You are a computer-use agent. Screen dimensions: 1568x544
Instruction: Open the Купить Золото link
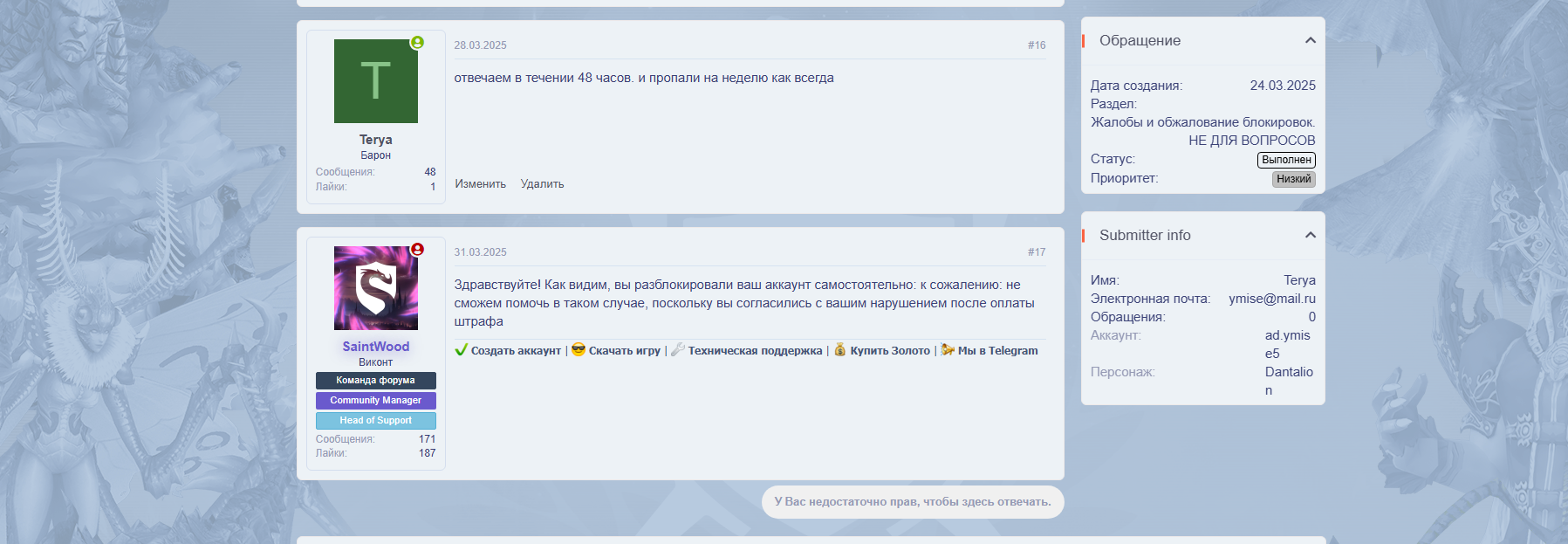tap(890, 351)
